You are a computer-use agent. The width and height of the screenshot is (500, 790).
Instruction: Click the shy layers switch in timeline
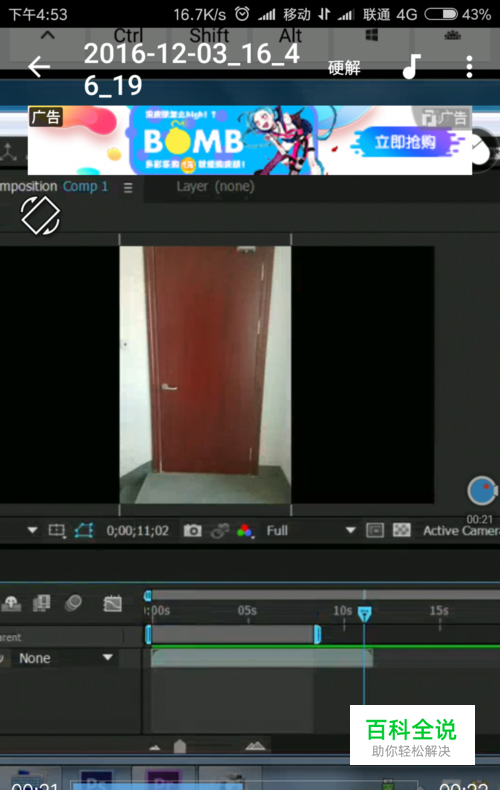[11, 603]
